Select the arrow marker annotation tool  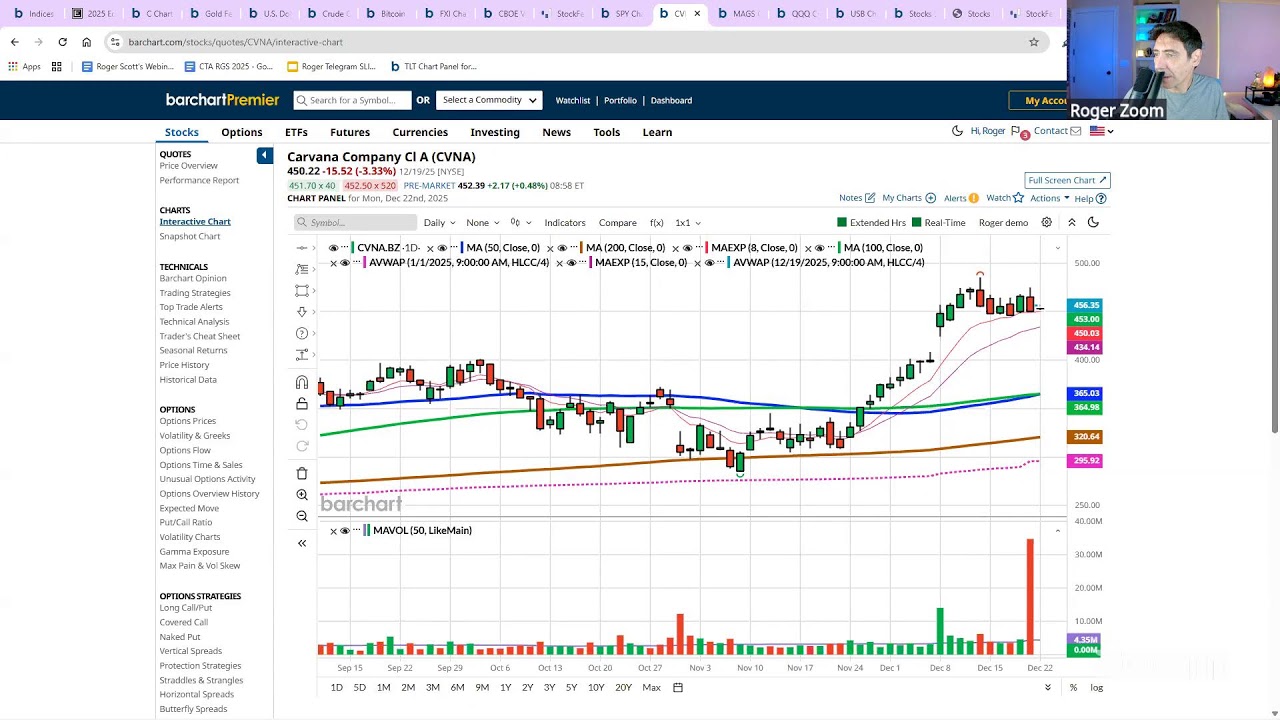302,312
